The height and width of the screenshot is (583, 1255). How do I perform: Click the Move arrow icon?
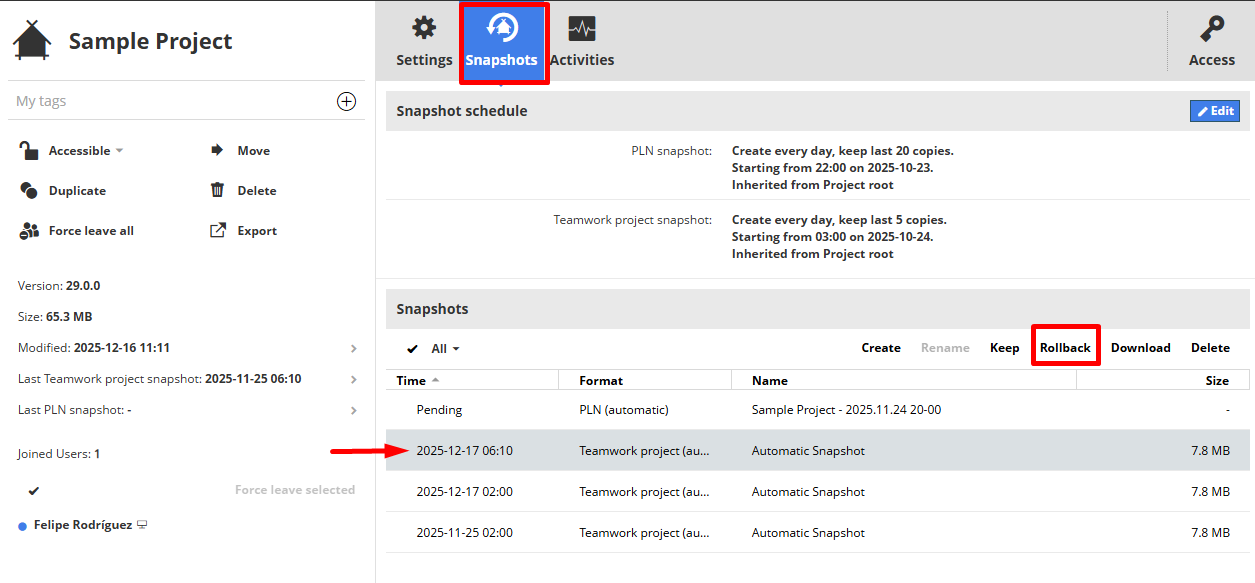click(217, 151)
